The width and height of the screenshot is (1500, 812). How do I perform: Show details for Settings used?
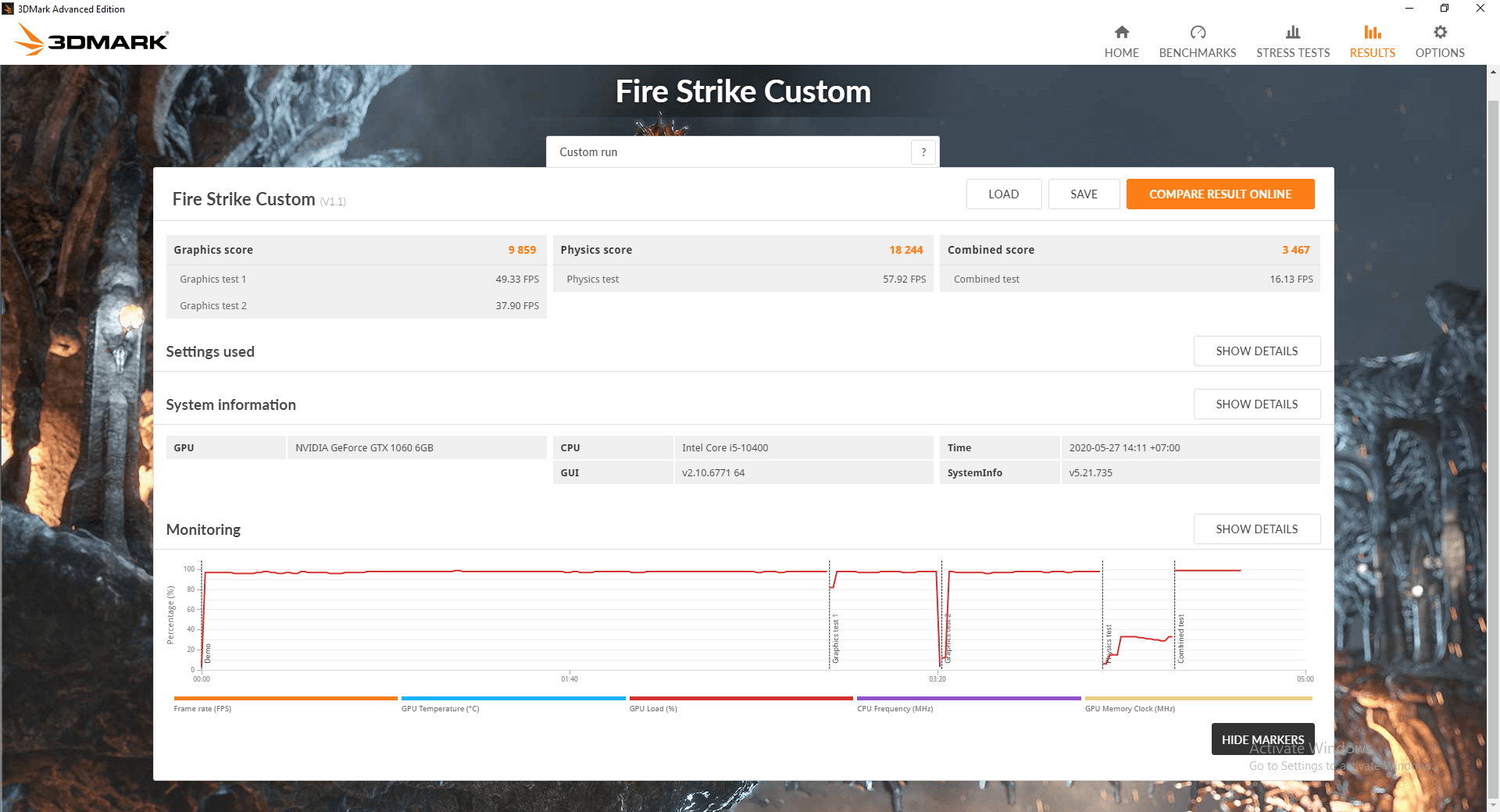tap(1257, 351)
